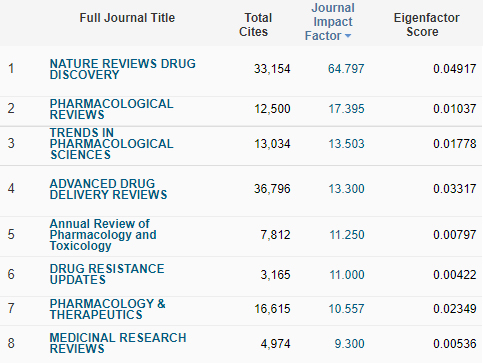Open Pharmacological Reviews journal link

(x=112, y=109)
